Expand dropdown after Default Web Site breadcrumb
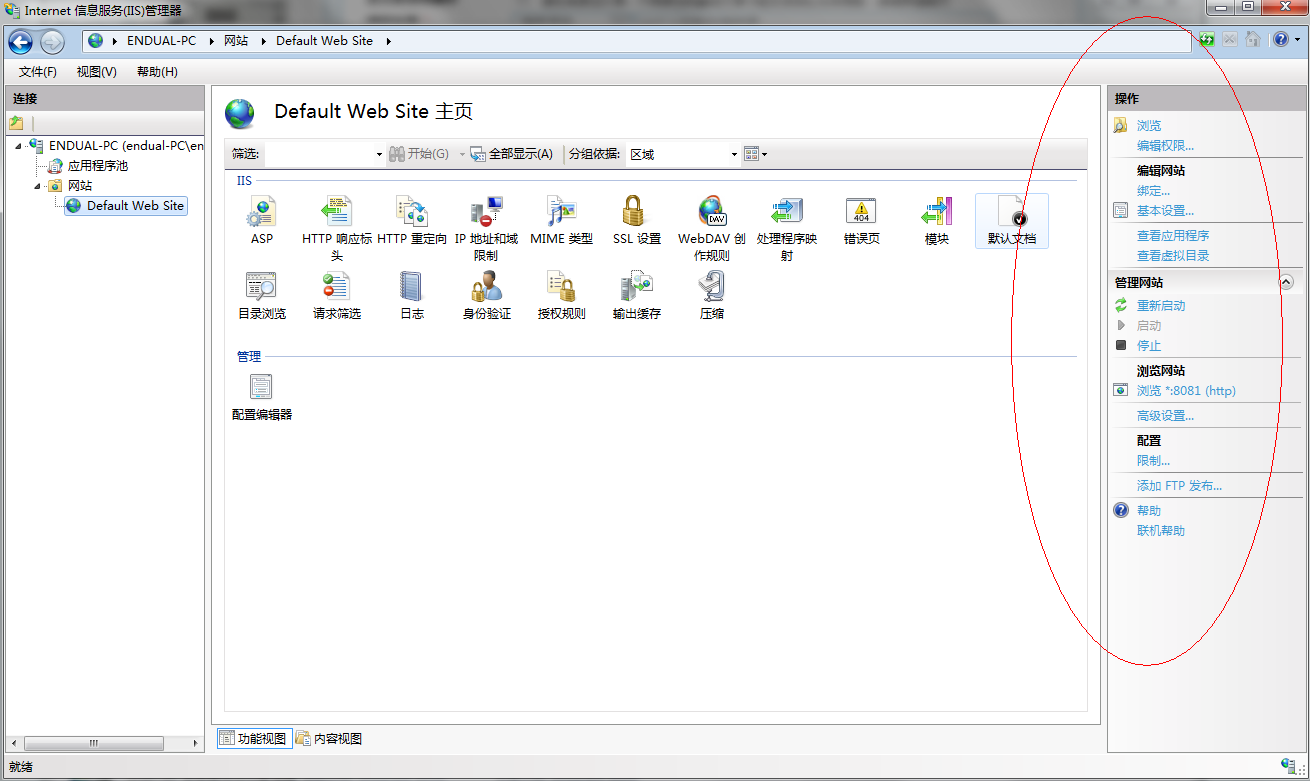Viewport: 1310px width, 781px height. tap(389, 41)
